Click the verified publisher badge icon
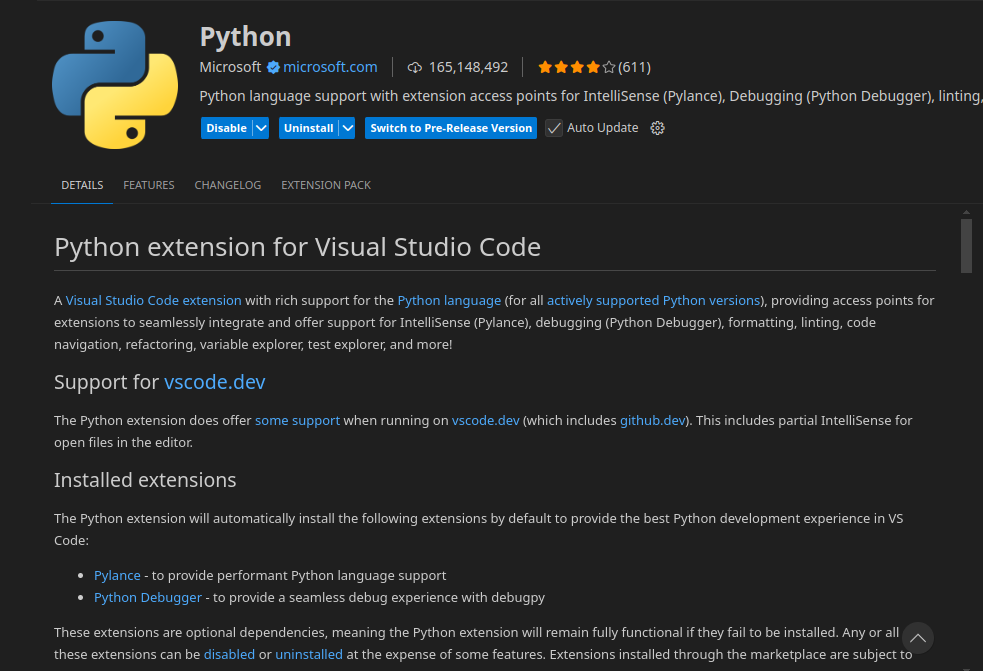This screenshot has height=671, width=983. [272, 67]
